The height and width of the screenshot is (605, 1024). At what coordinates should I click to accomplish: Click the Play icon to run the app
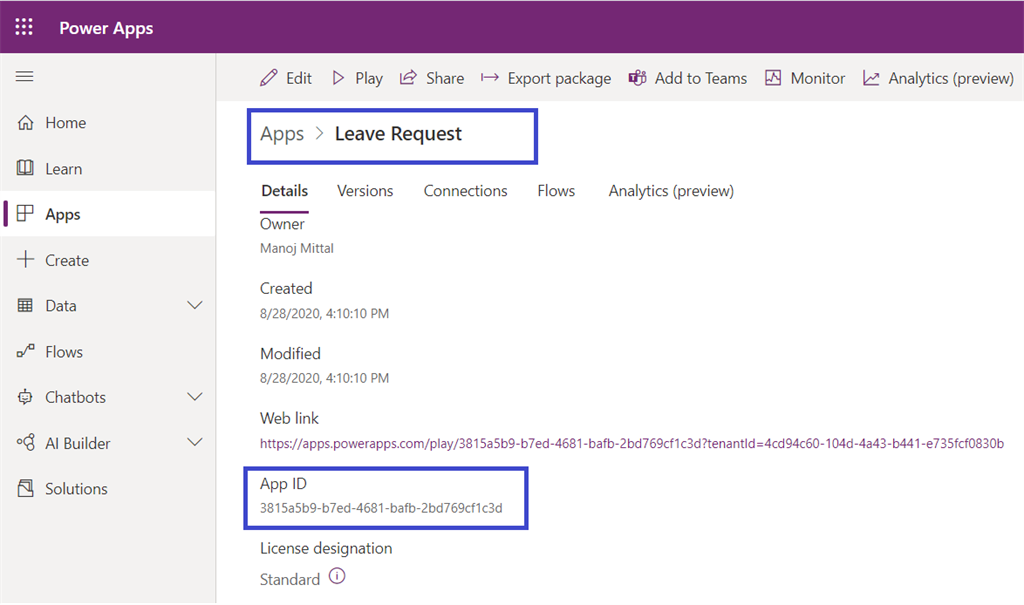(x=340, y=77)
